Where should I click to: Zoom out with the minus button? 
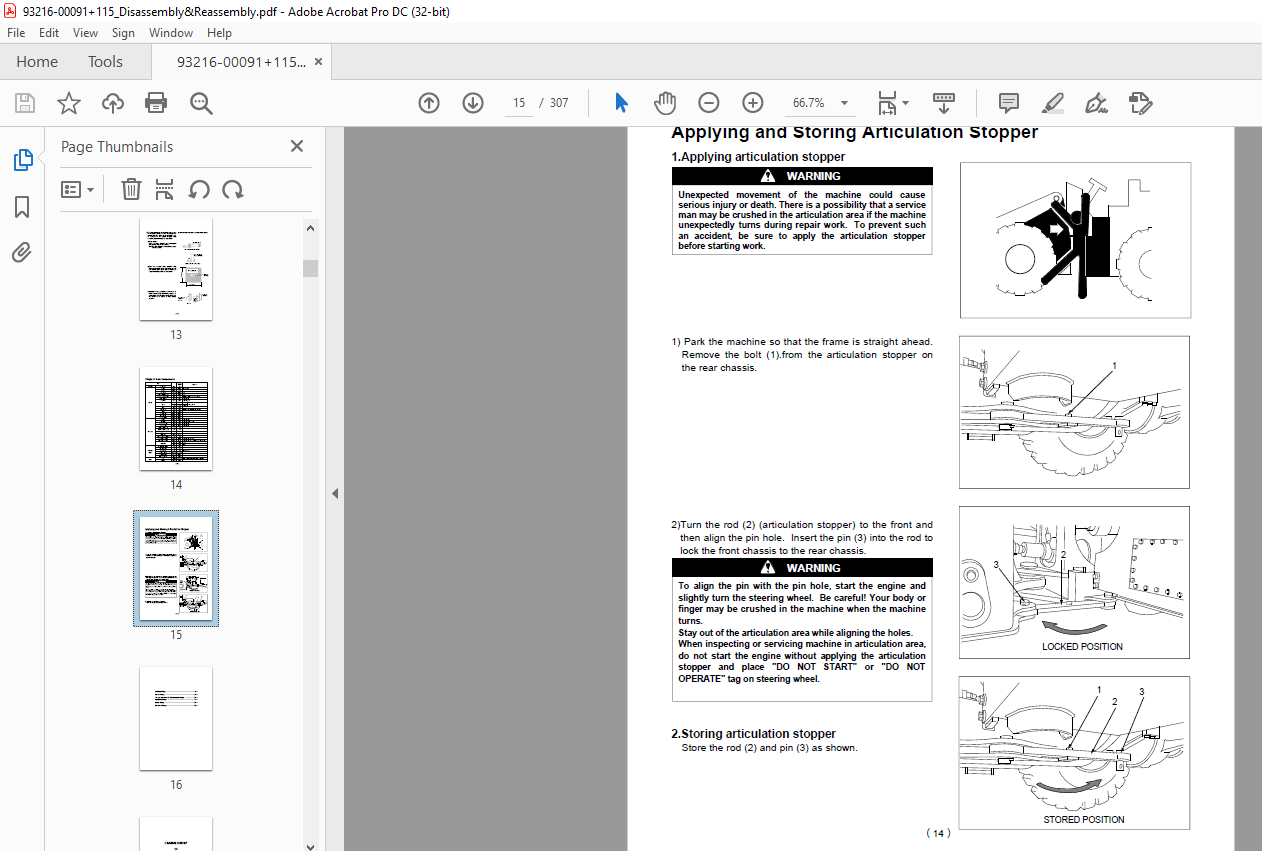pyautogui.click(x=709, y=103)
